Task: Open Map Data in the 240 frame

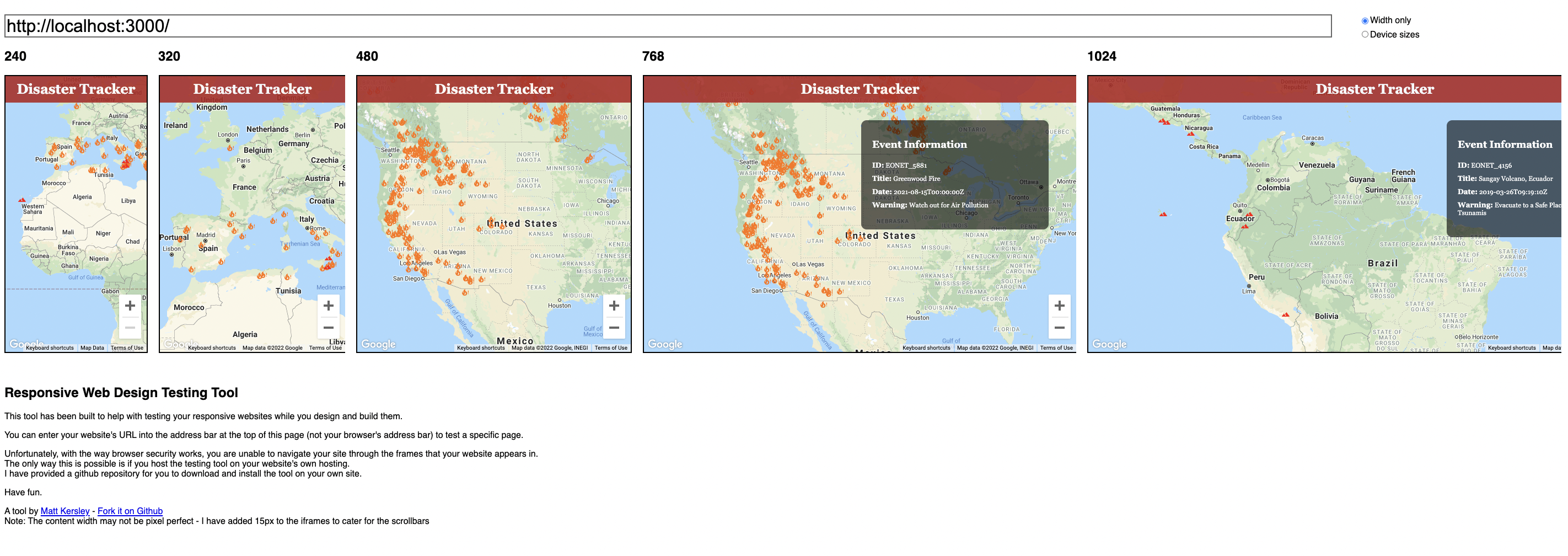Action: pos(92,349)
